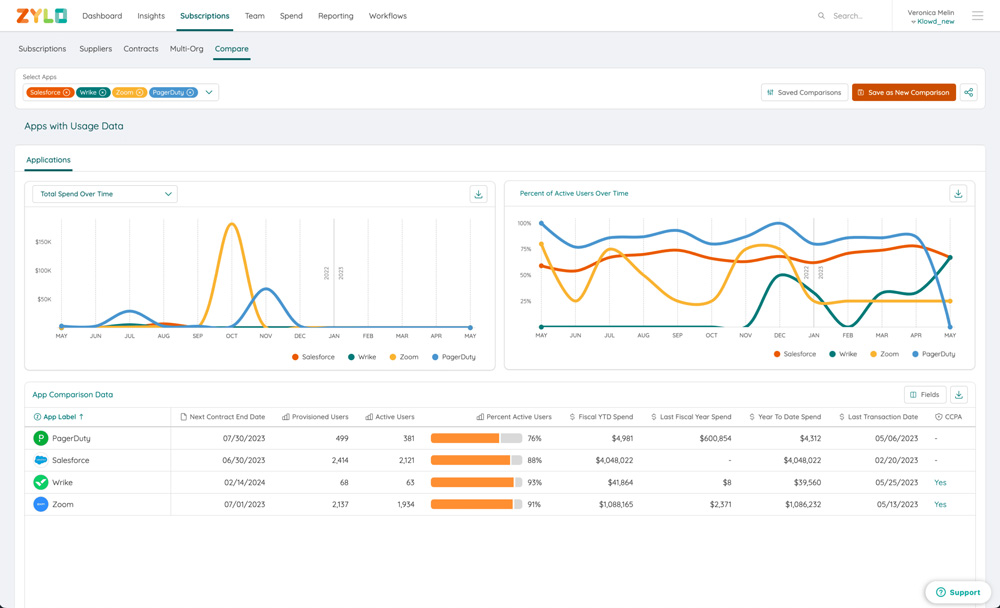Open the Veronica Melin account dropdown
Viewport: 1000px width, 608px height.
pos(930,17)
